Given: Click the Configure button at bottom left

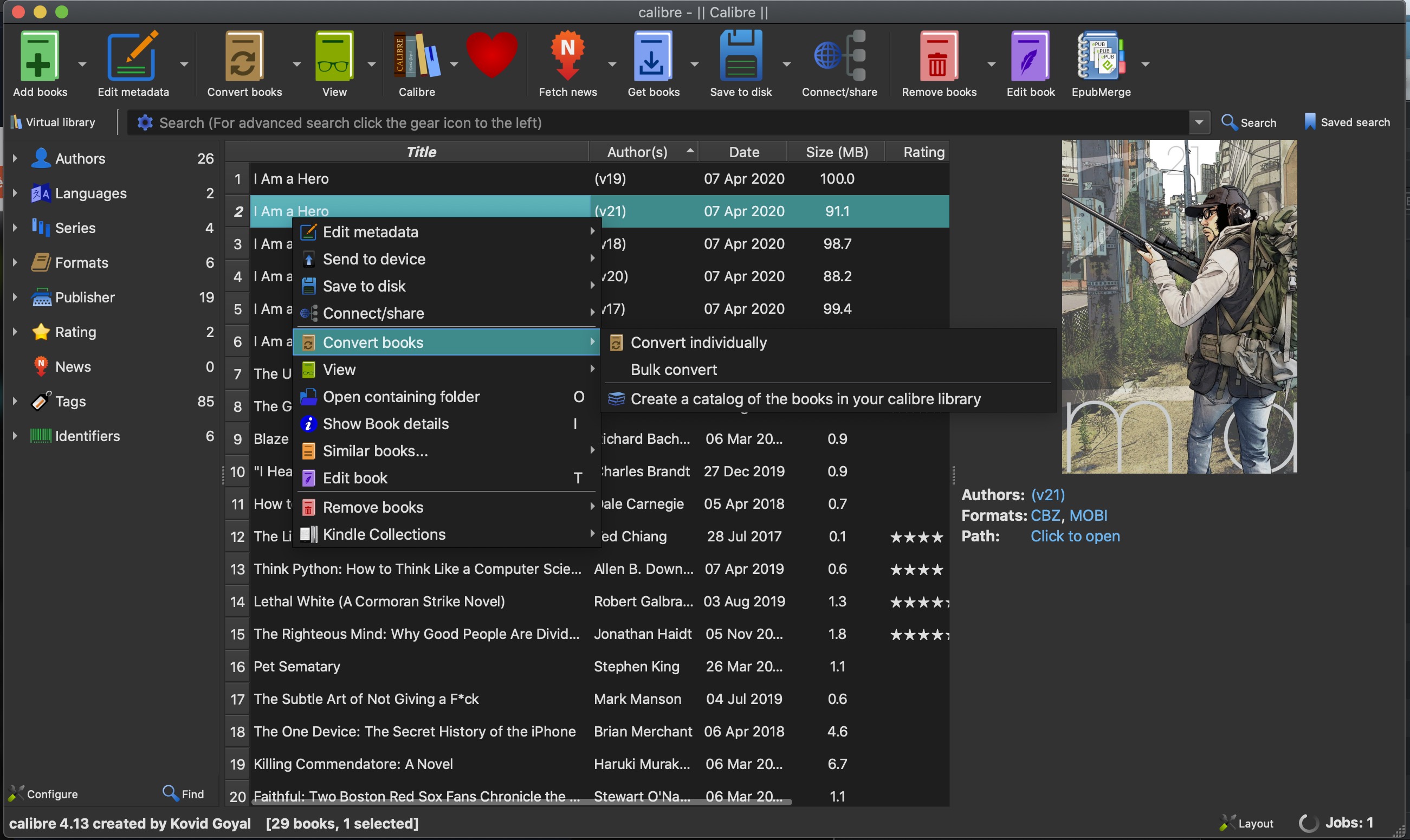Looking at the screenshot, I should click(42, 793).
